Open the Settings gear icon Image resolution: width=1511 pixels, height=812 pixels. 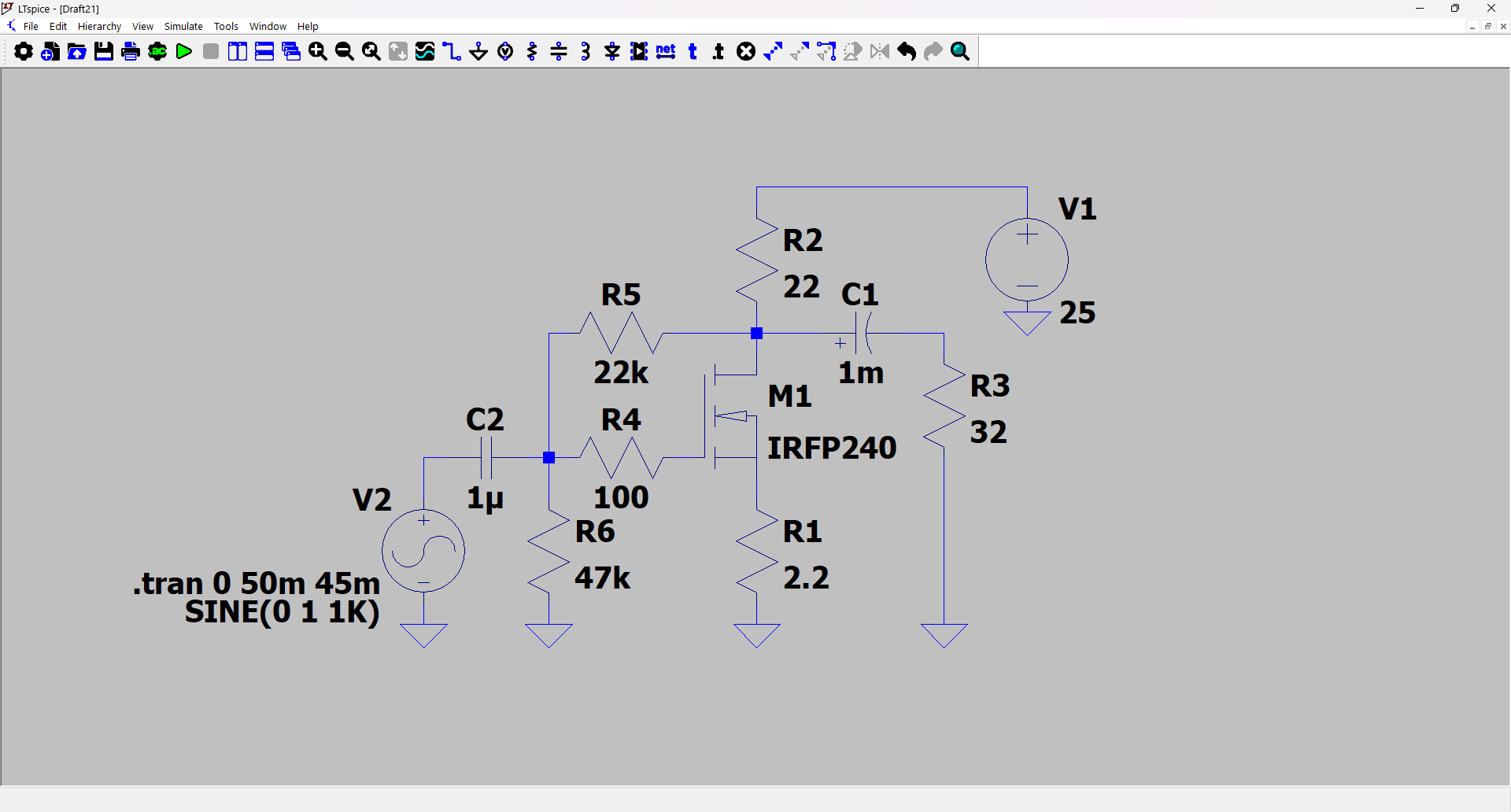pyautogui.click(x=24, y=52)
